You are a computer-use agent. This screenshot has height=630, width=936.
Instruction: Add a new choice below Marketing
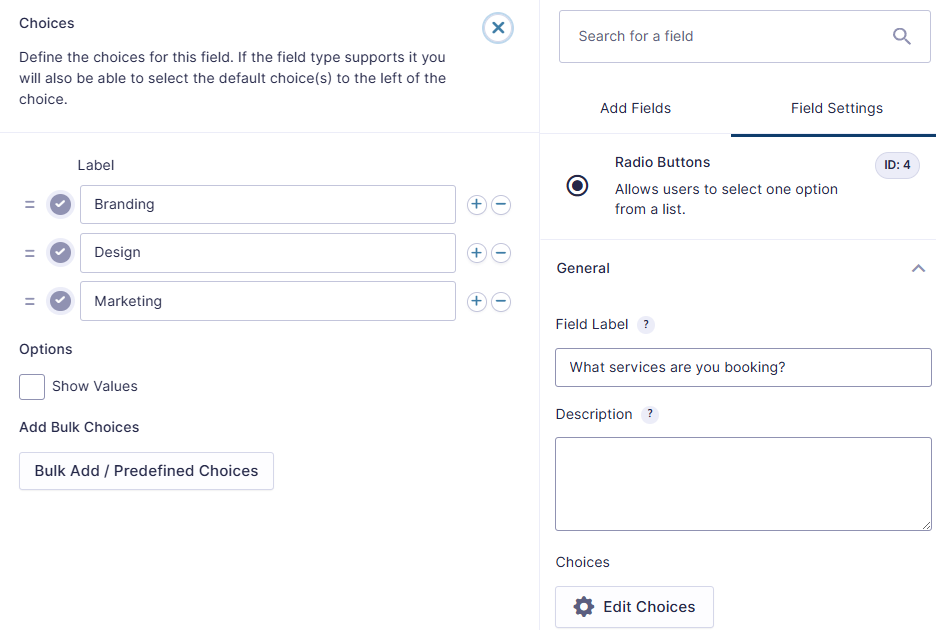click(476, 301)
